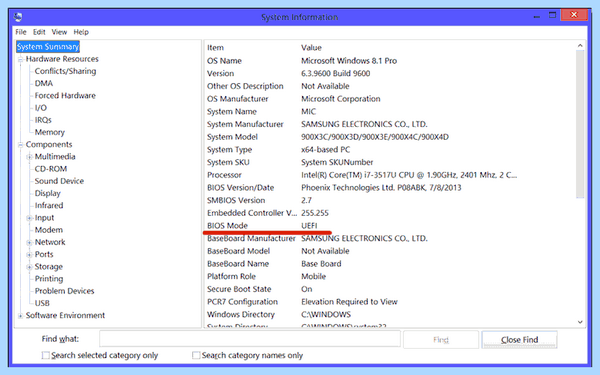Open the File menu
The width and height of the screenshot is (600, 375).
click(x=21, y=32)
